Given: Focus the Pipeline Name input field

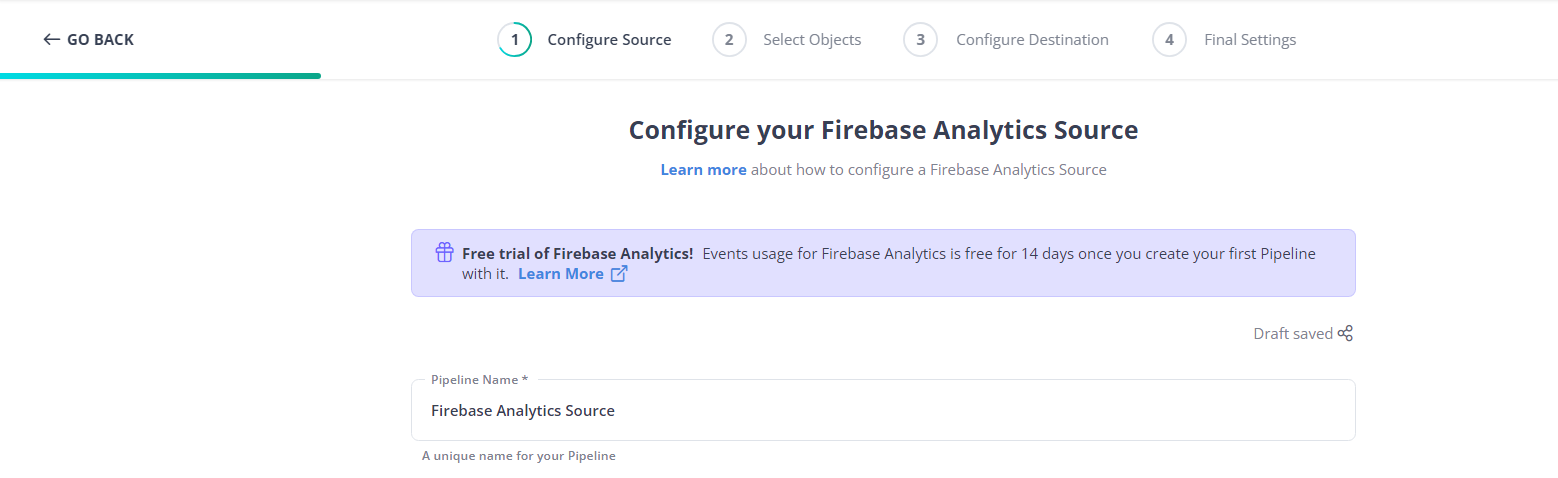Looking at the screenshot, I should click(x=883, y=411).
